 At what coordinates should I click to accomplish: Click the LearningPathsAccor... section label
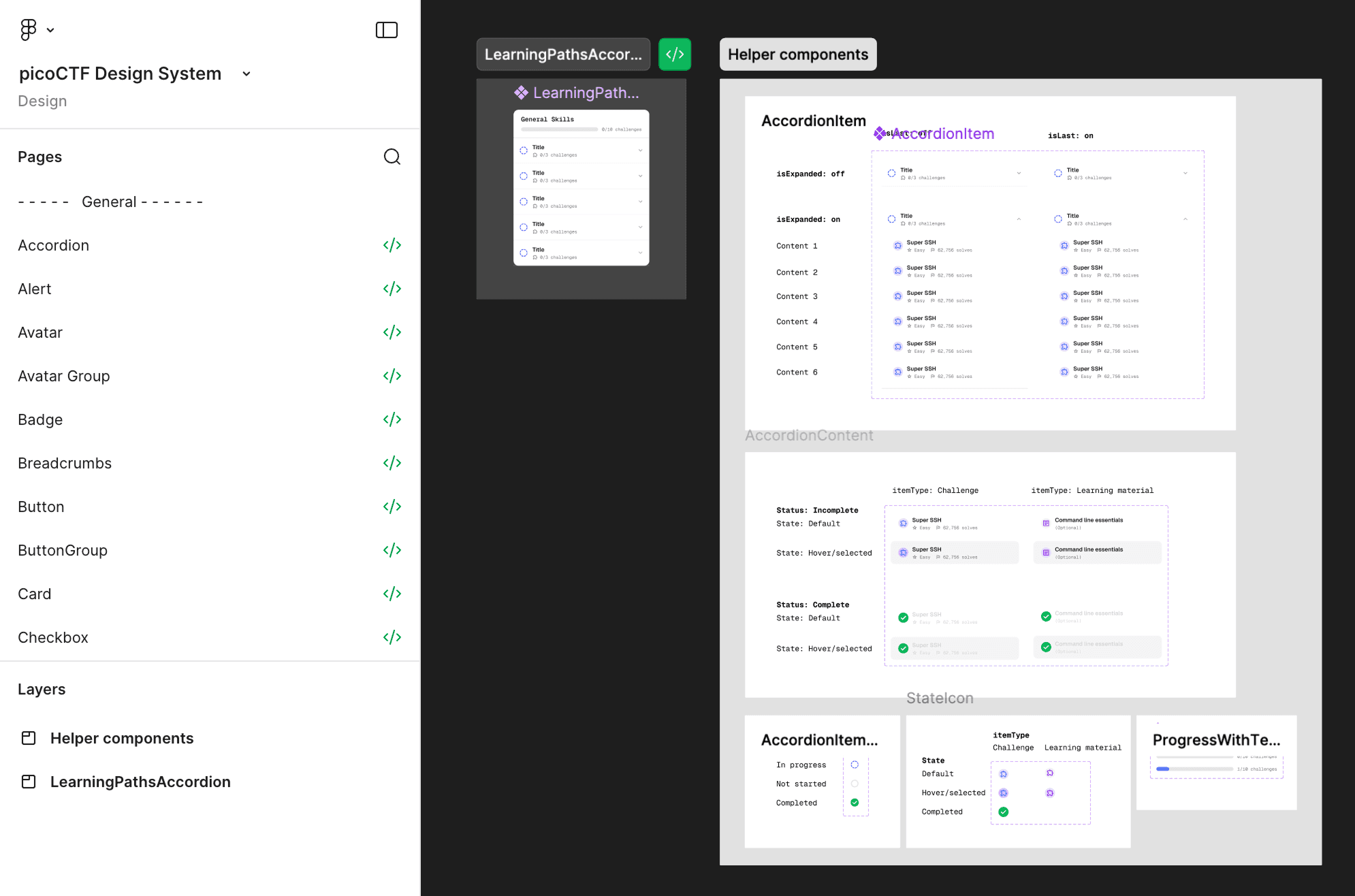click(562, 54)
